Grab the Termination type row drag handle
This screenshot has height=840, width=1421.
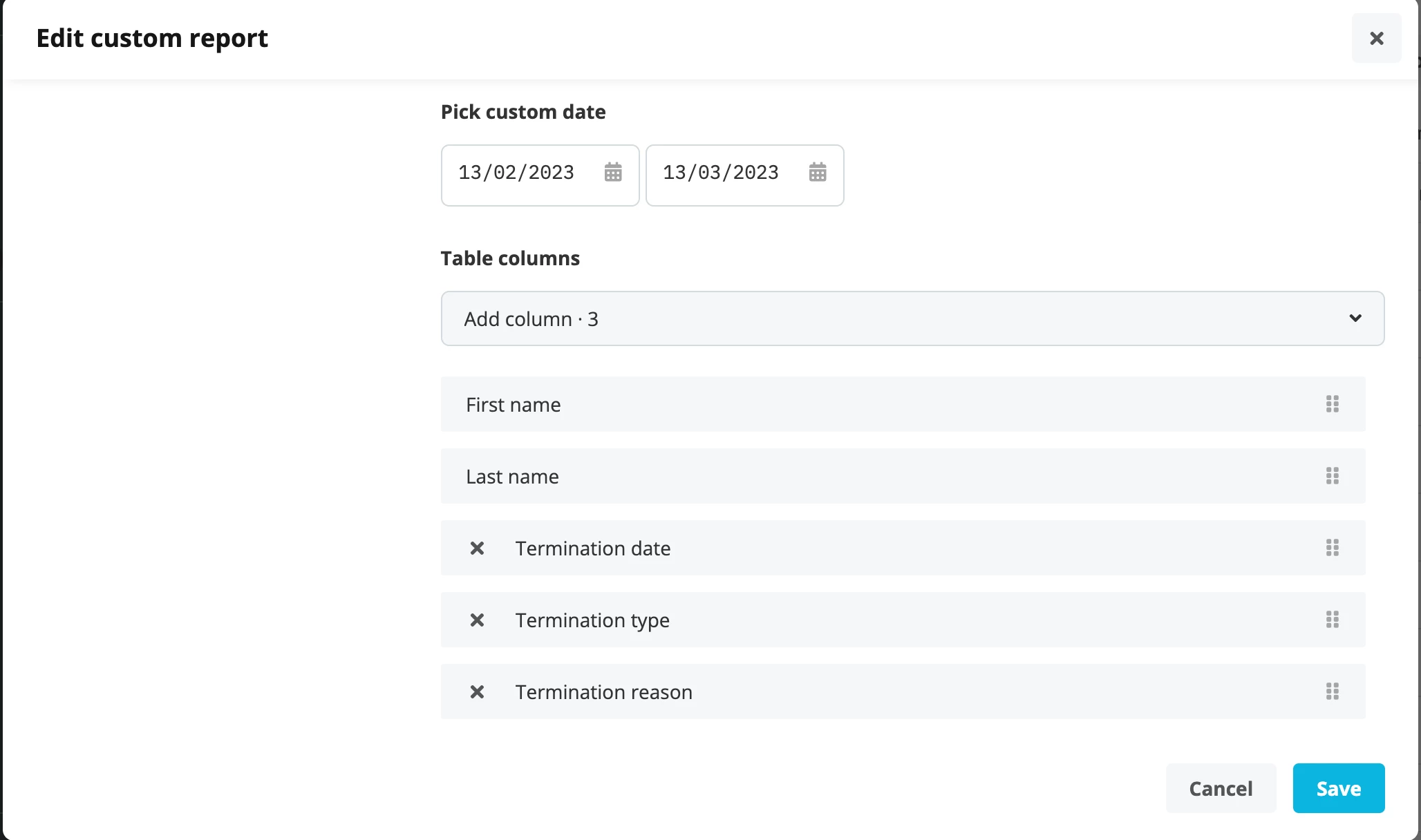point(1333,620)
